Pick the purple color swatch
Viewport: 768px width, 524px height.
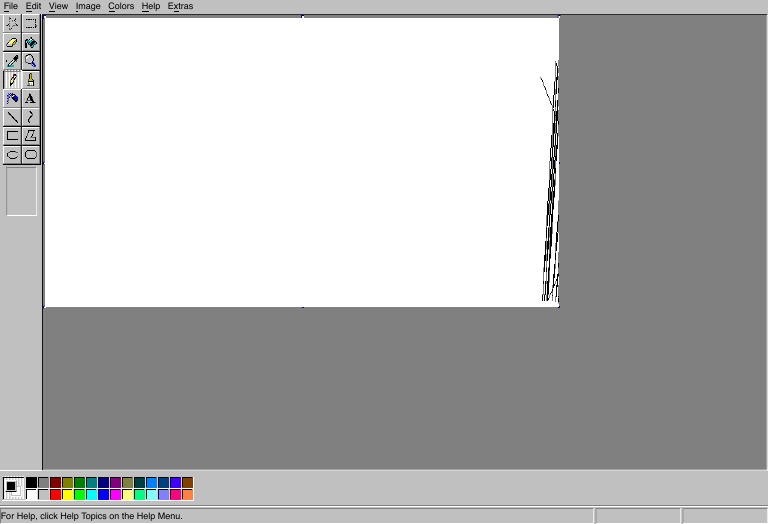(116, 483)
